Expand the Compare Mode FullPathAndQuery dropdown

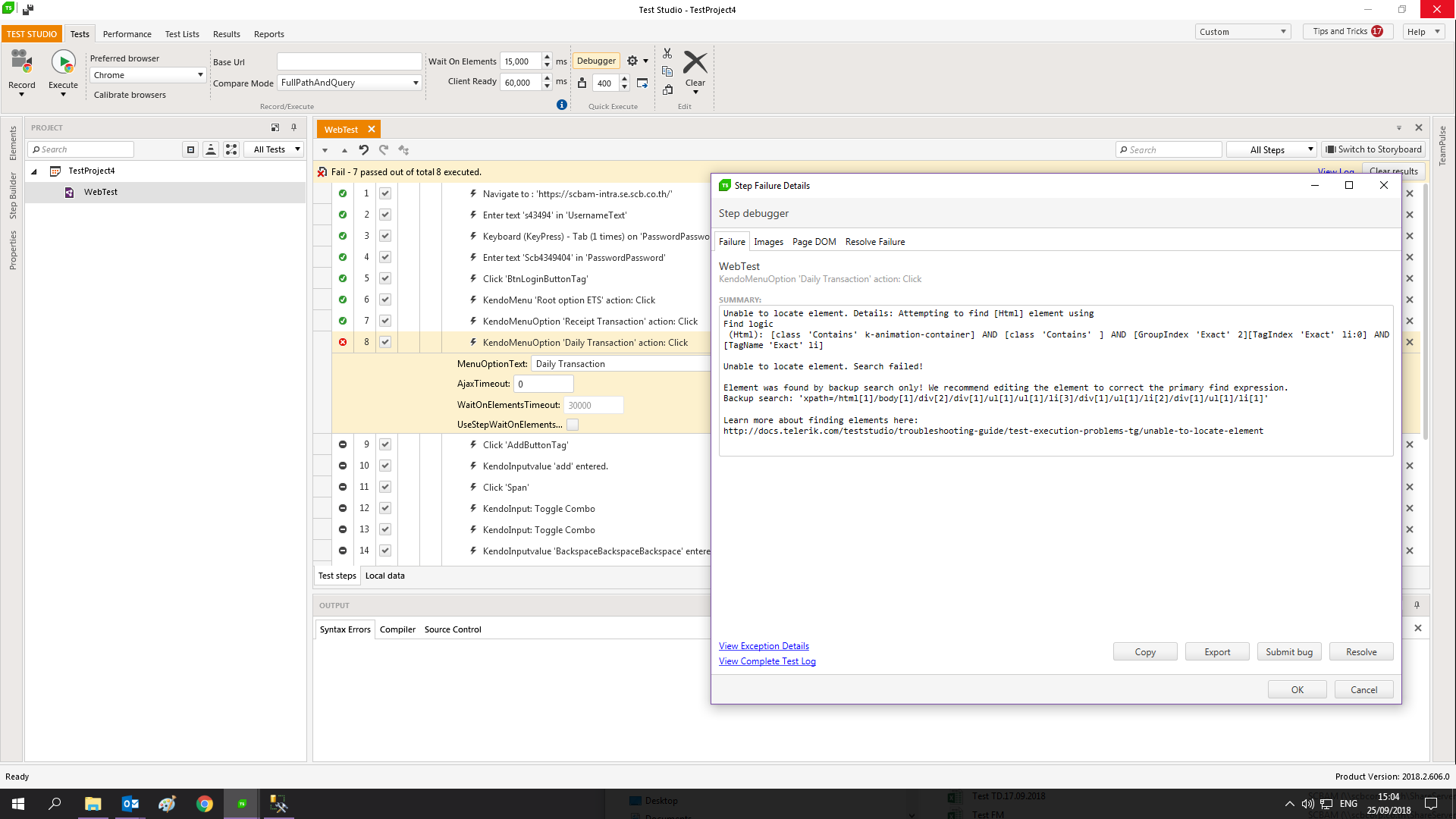tap(350, 83)
